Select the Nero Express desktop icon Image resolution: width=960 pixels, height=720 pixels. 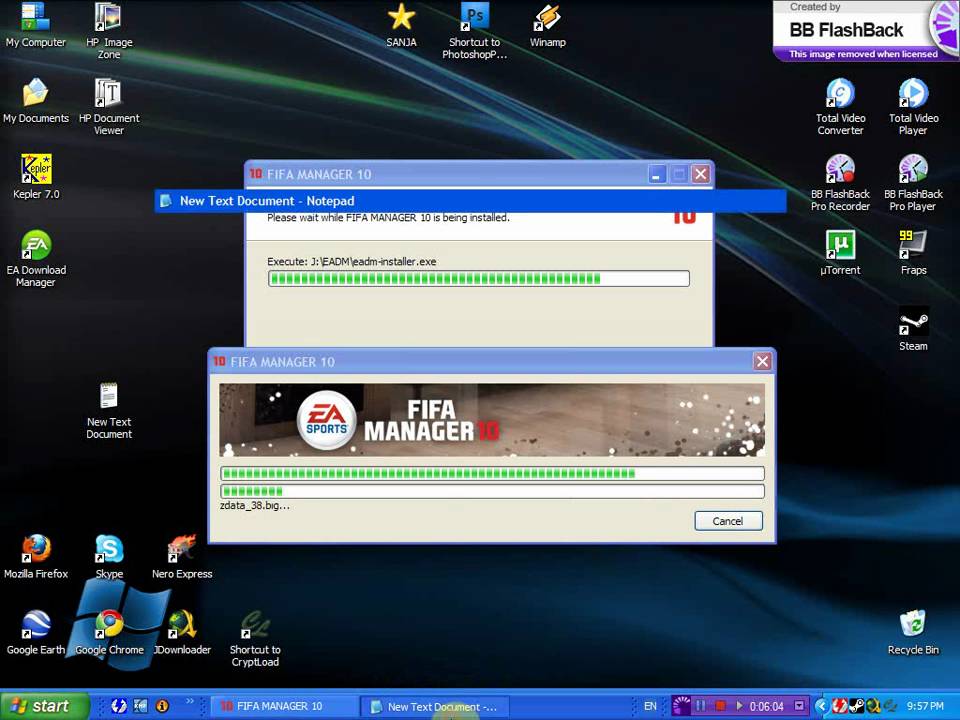[182, 550]
